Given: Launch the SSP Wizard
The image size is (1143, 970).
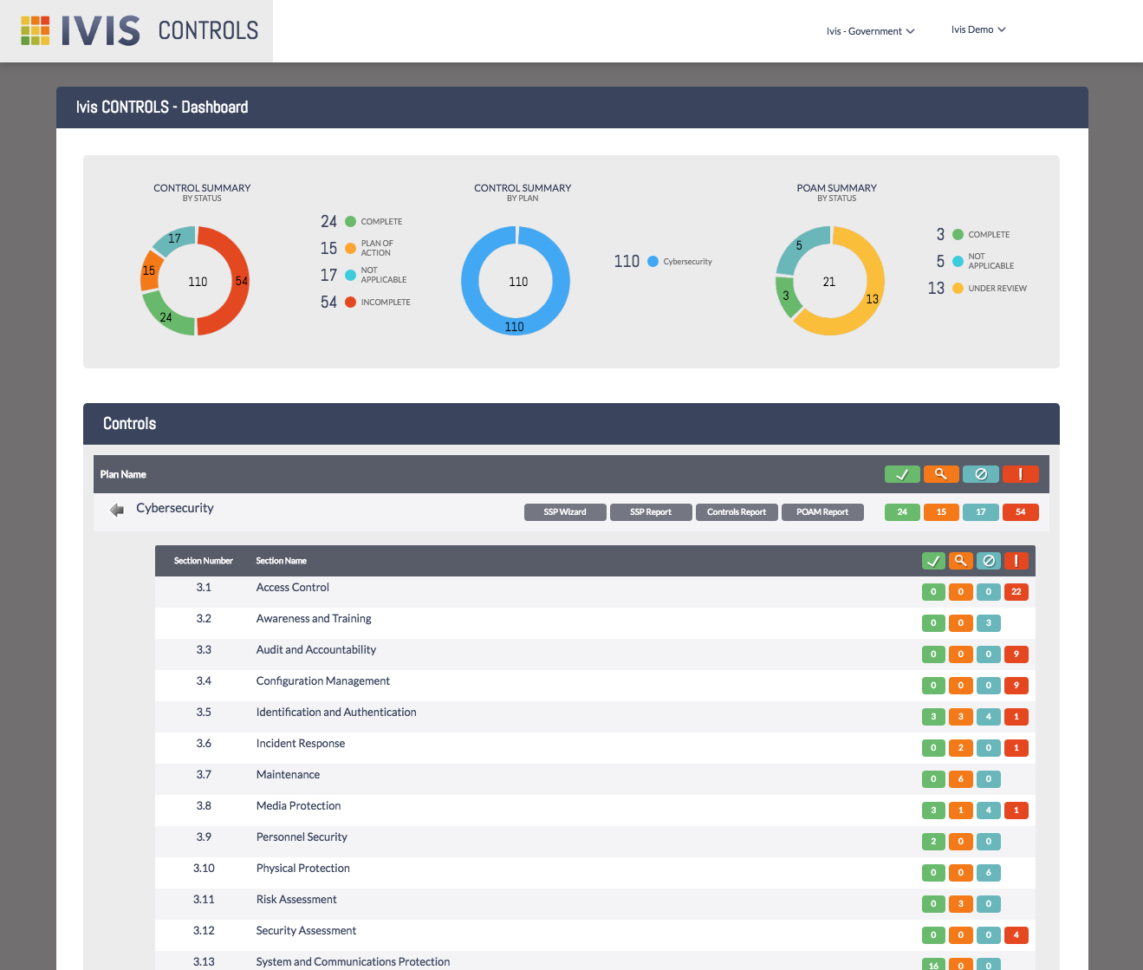Looking at the screenshot, I should pos(566,511).
